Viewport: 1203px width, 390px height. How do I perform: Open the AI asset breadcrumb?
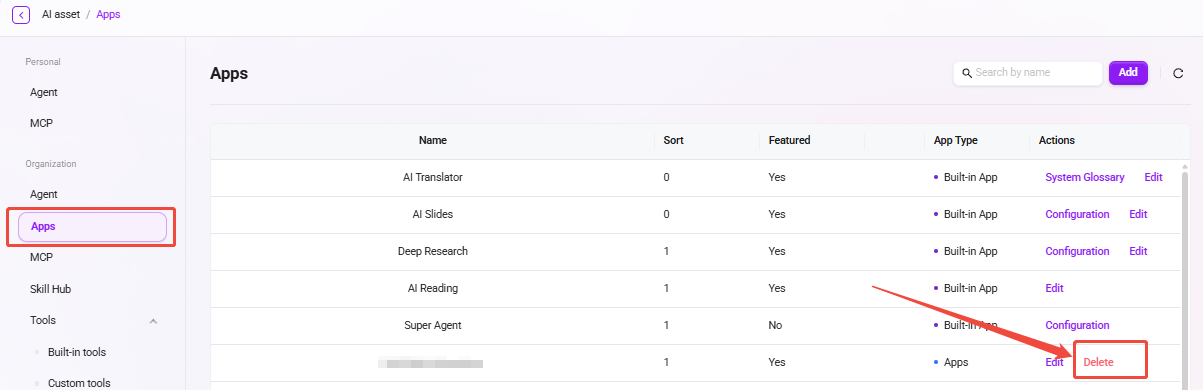(x=61, y=15)
